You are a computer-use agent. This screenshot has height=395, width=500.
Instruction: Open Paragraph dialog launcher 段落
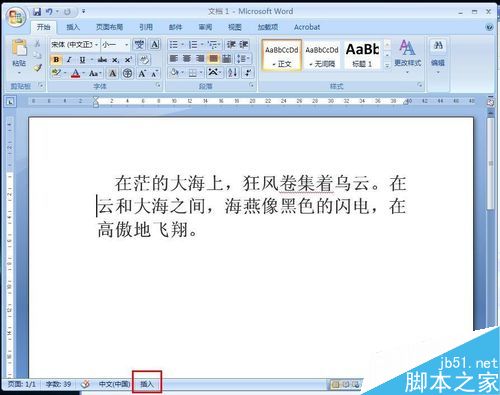(x=251, y=86)
